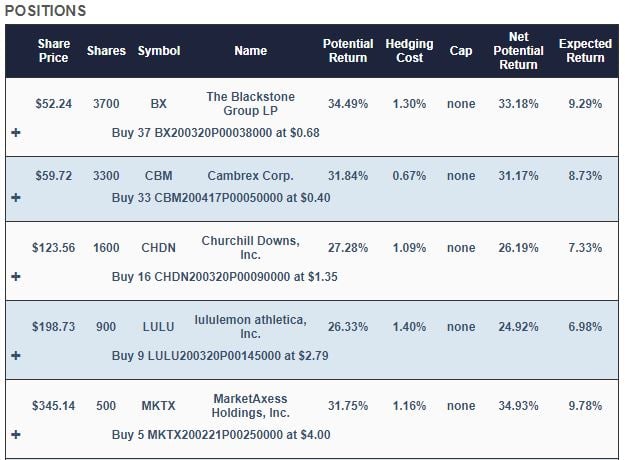Expand the MarketAxess Holdings MKTX row

click(x=16, y=435)
